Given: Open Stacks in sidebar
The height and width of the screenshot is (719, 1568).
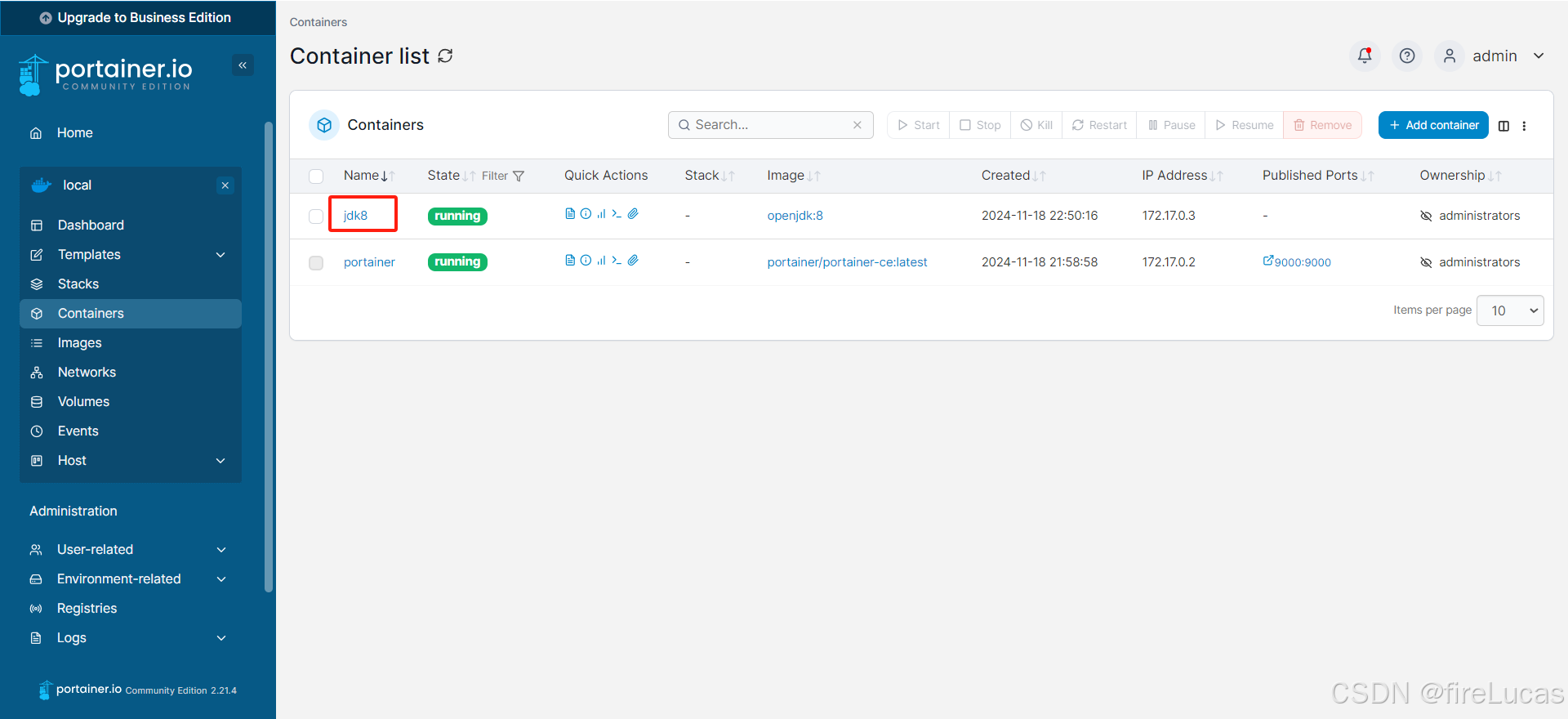Looking at the screenshot, I should (131, 284).
